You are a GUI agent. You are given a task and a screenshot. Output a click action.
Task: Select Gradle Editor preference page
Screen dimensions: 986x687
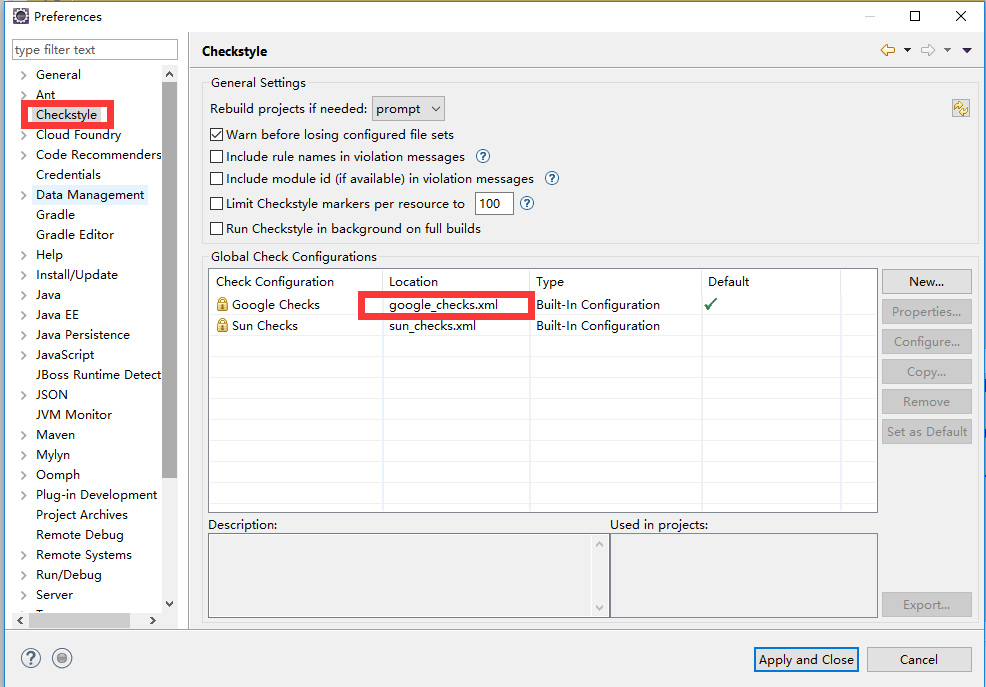click(x=75, y=234)
